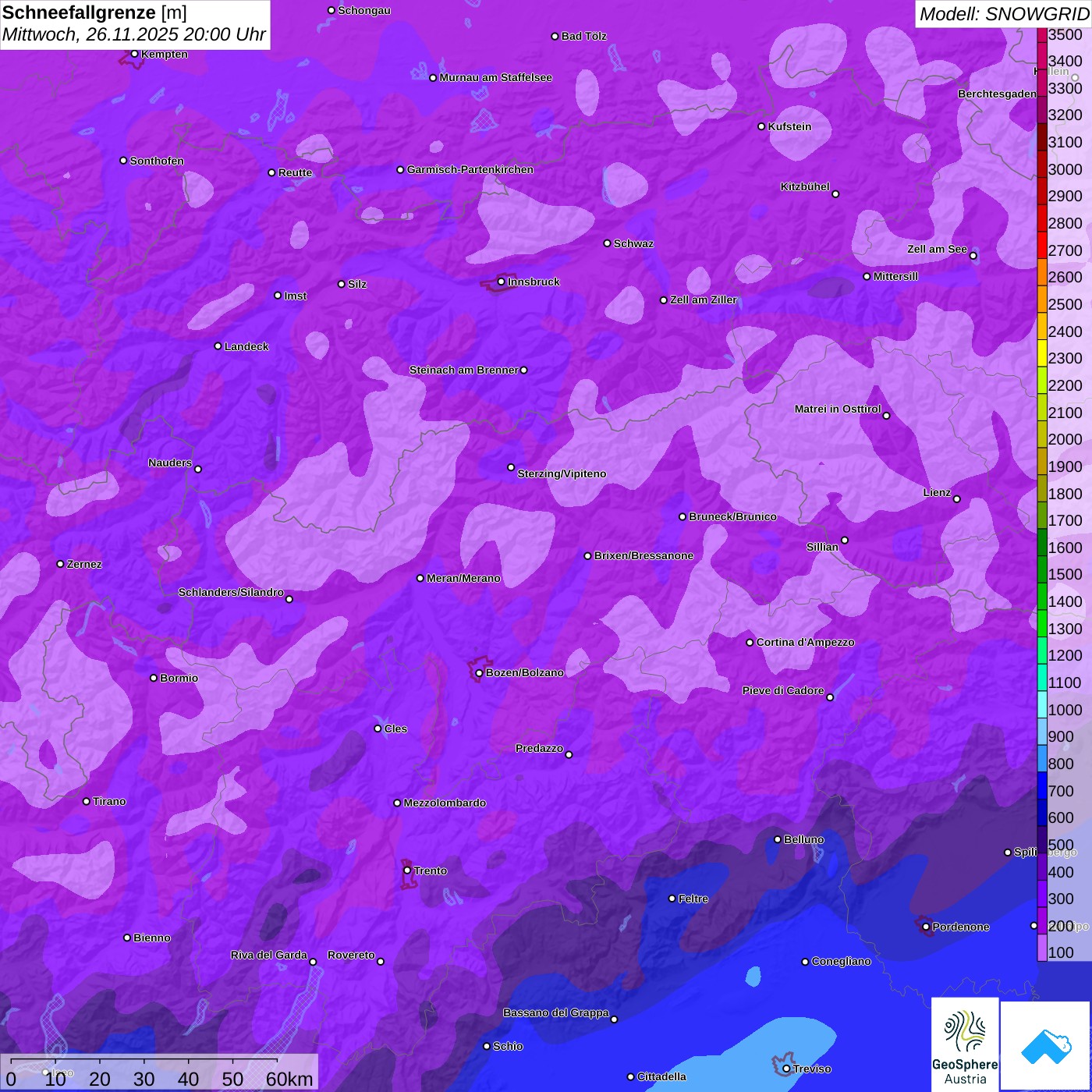Click the 700 m blue legend swatch
The image size is (1092, 1092).
1042,785
